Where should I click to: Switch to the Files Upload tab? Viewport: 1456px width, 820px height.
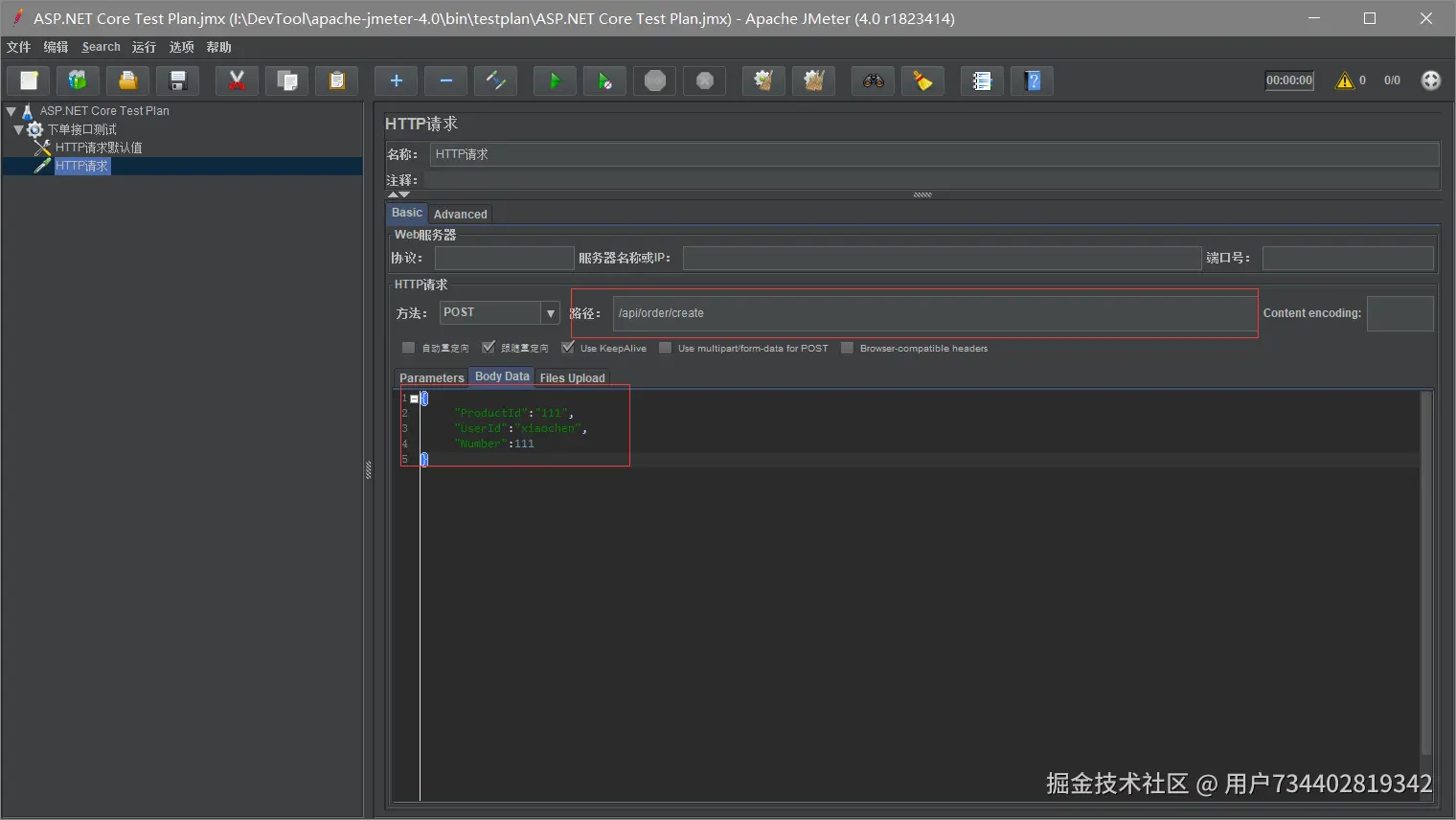[x=572, y=378]
